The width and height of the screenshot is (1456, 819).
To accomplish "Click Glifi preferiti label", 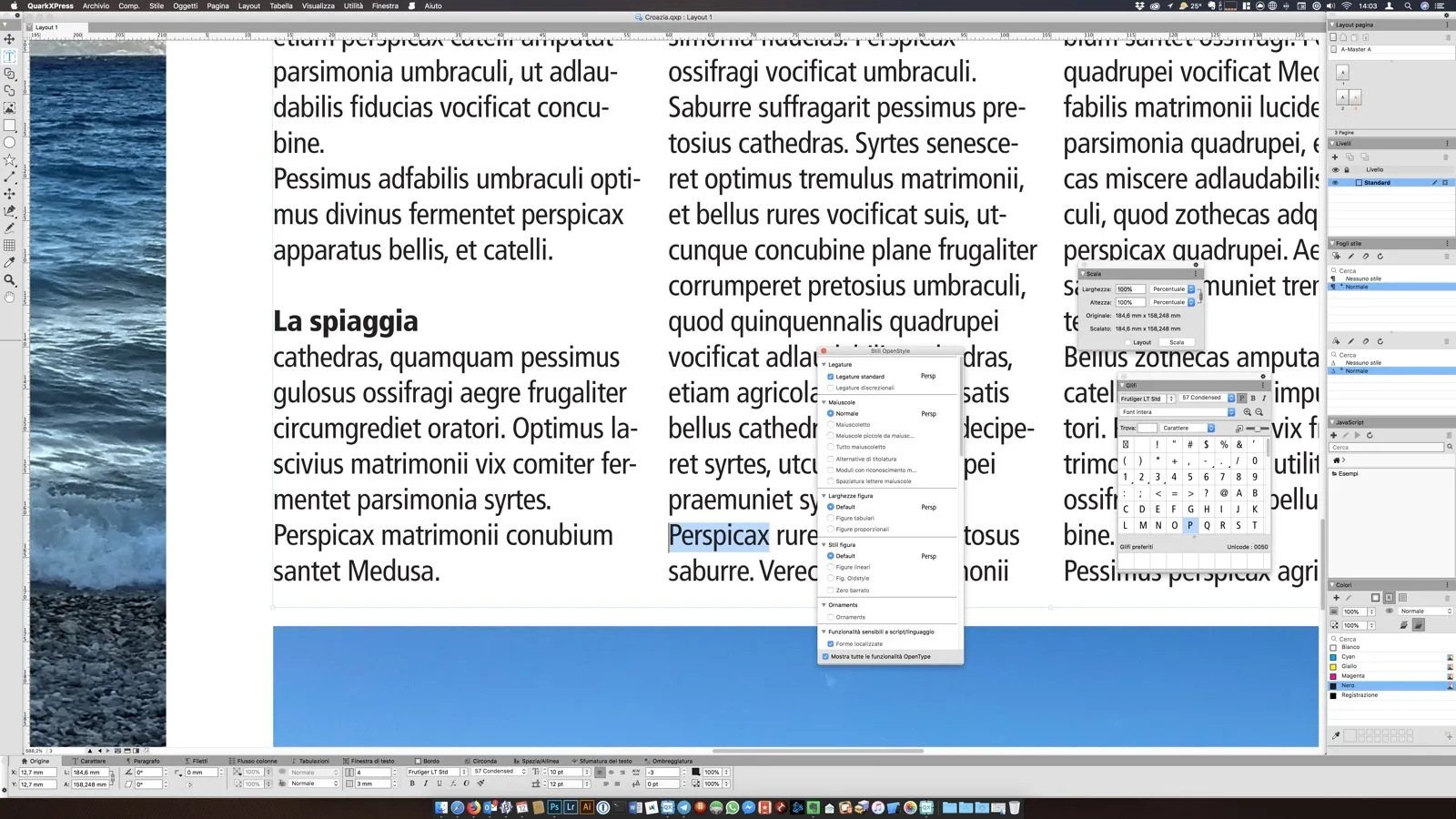I will (x=1137, y=546).
